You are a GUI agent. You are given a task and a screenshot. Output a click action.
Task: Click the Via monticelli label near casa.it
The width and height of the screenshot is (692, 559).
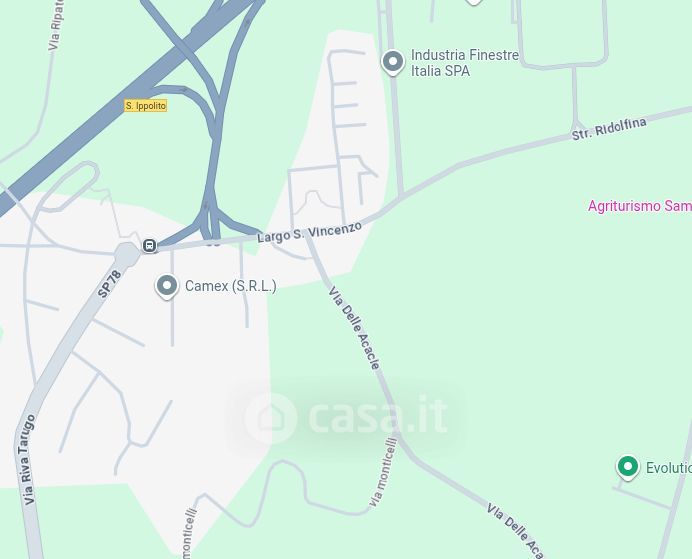point(383,472)
